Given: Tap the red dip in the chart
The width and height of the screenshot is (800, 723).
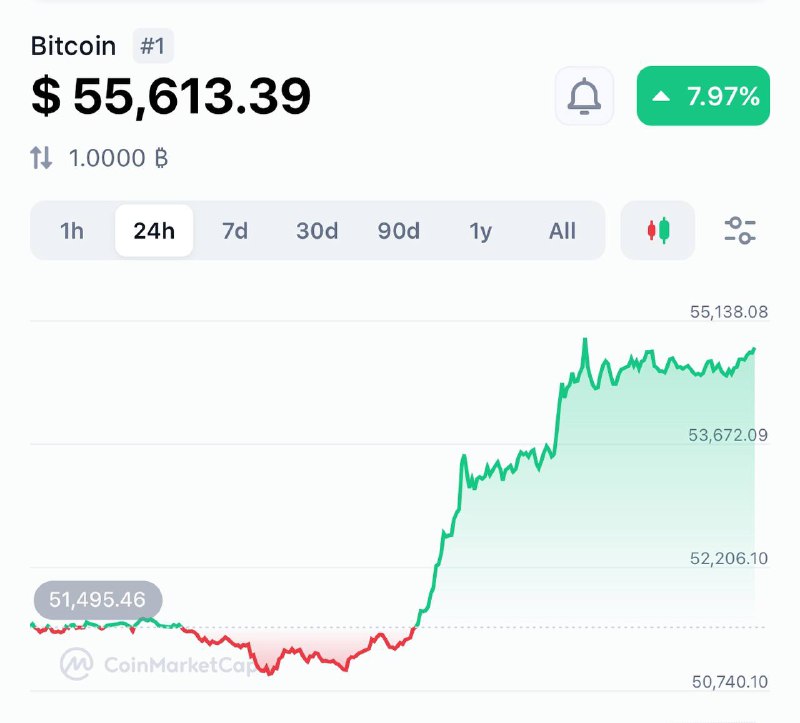Looking at the screenshot, I should tap(268, 668).
